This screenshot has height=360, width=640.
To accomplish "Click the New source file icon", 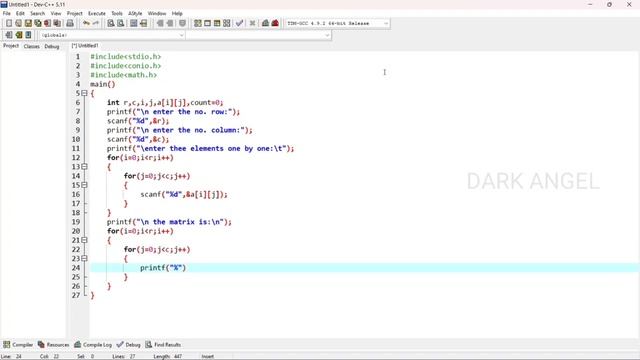I will coord(9,23).
